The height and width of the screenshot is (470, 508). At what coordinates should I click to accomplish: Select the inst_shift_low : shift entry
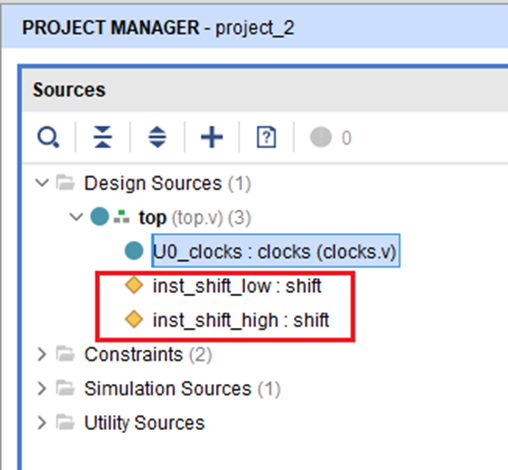(x=237, y=286)
